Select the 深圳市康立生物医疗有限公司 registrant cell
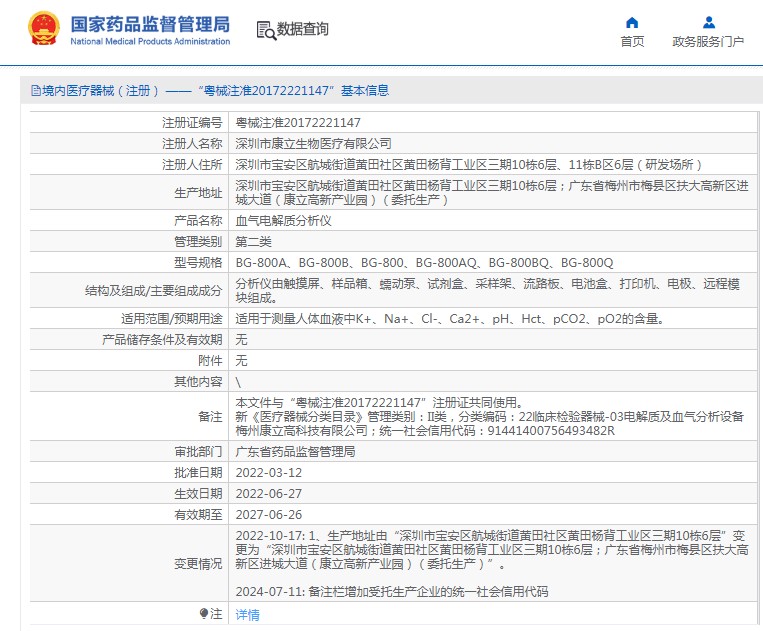This screenshot has width=763, height=631. [313, 143]
